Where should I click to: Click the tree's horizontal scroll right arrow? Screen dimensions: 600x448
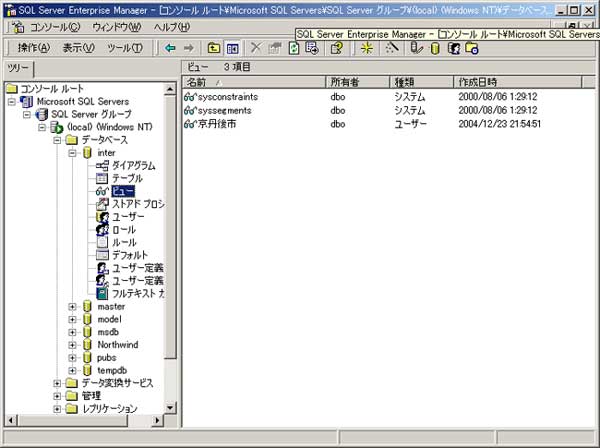pos(157,420)
